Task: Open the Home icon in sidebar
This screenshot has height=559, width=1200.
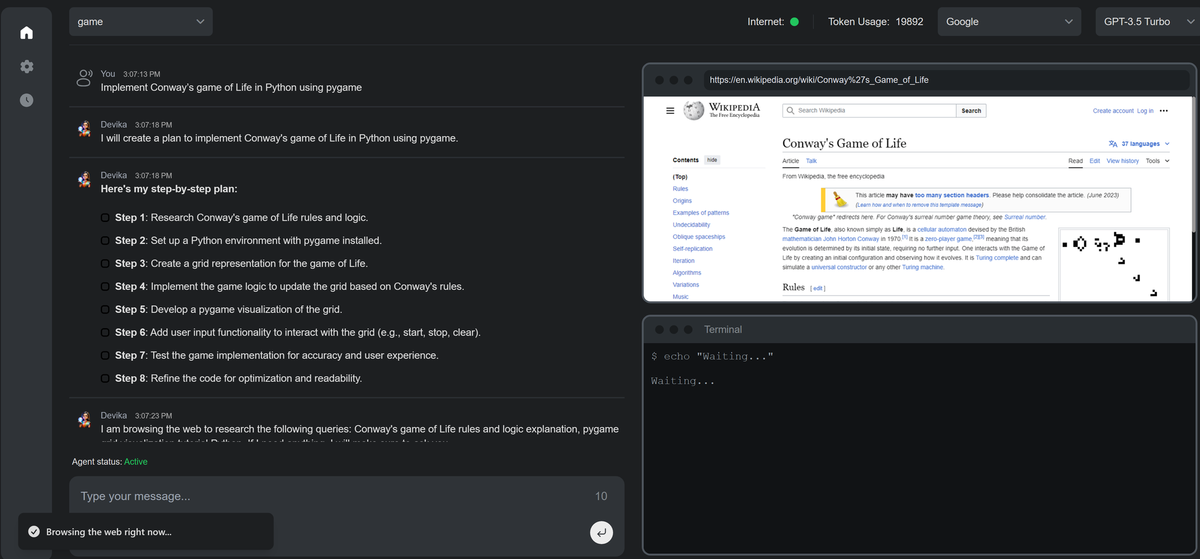Action: point(27,32)
